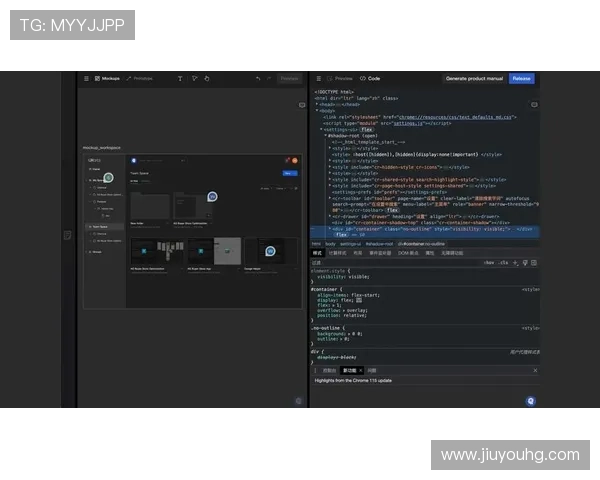Open the hamburger menu beside Mockups

tap(86, 78)
